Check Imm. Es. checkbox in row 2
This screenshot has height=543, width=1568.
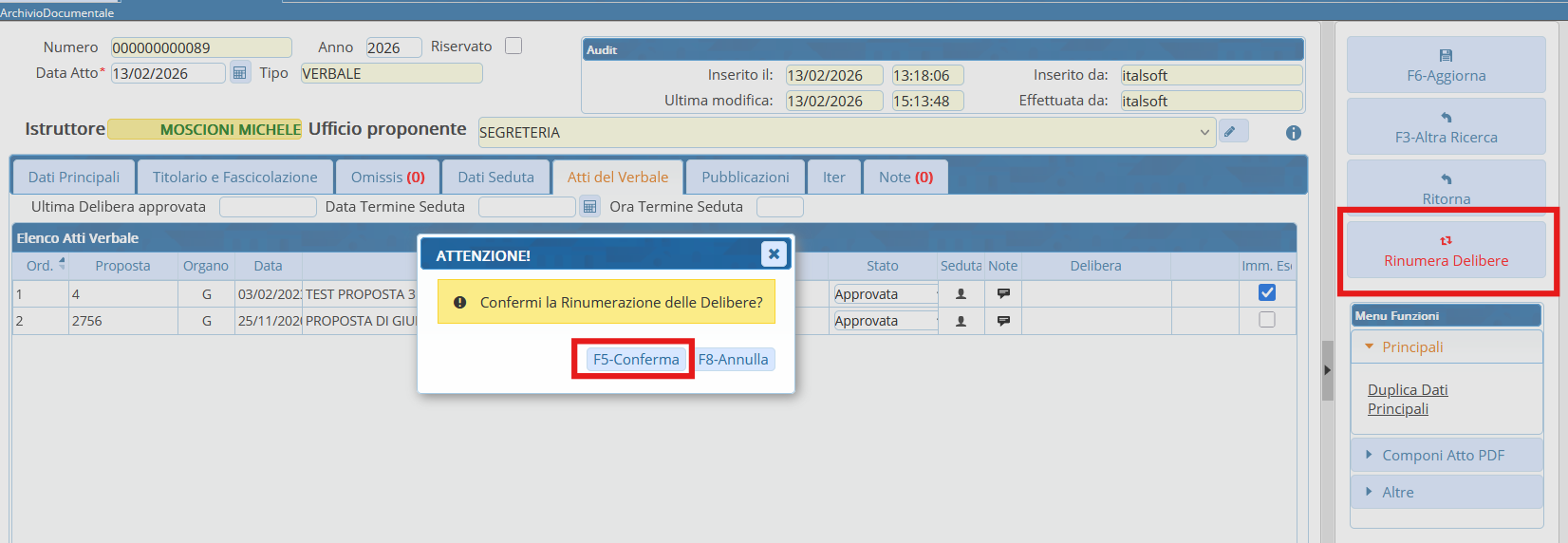tap(1266, 320)
